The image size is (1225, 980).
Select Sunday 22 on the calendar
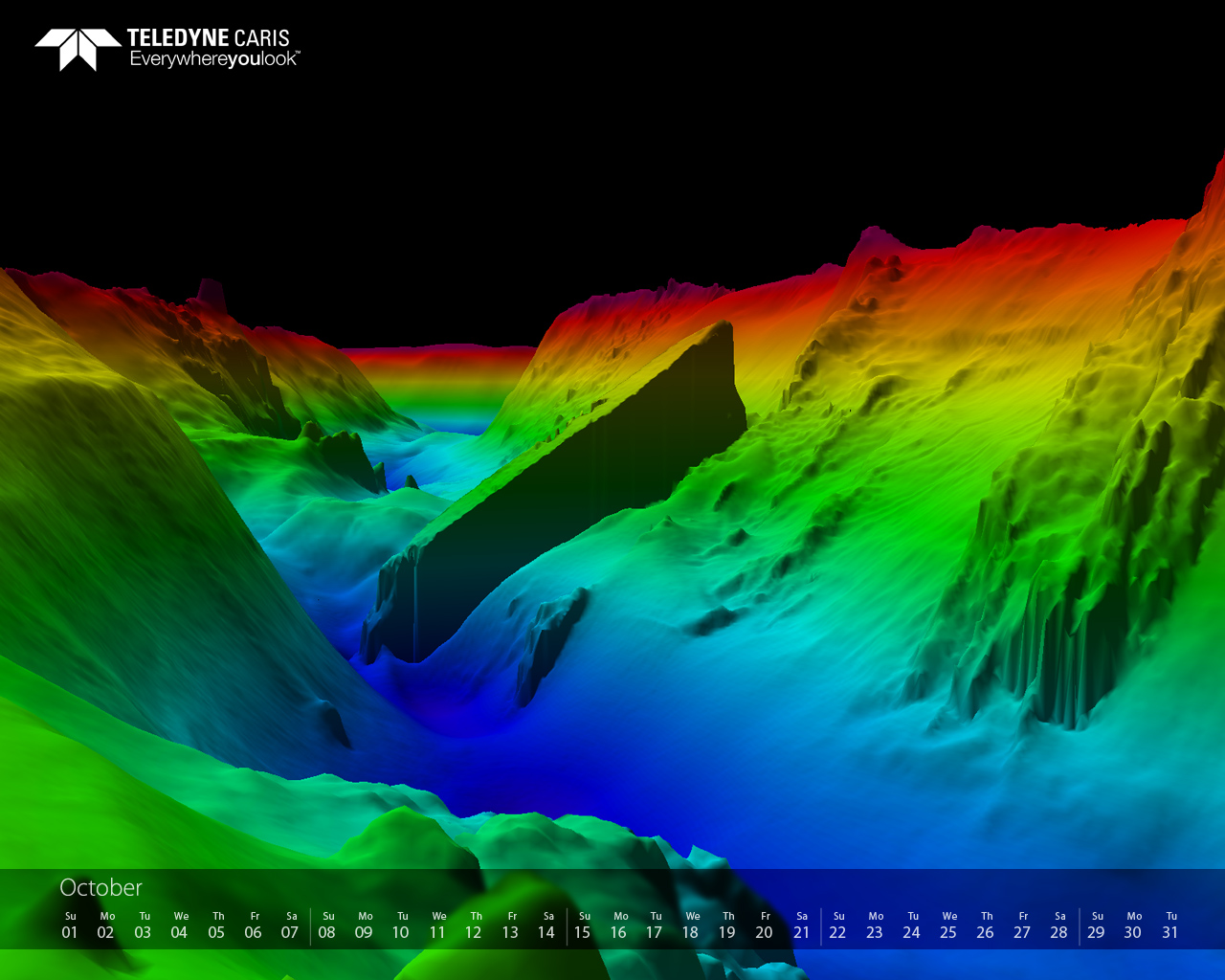tap(838, 925)
